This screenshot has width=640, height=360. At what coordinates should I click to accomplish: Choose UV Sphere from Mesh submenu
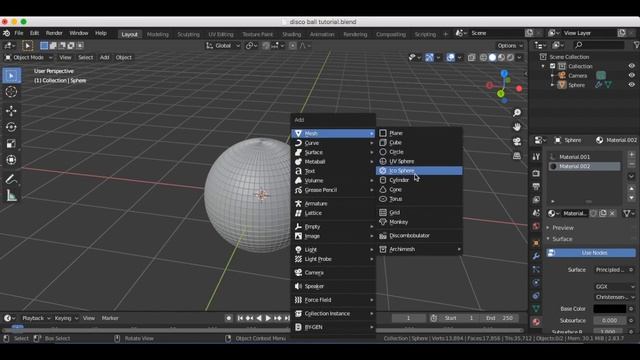pos(419,161)
